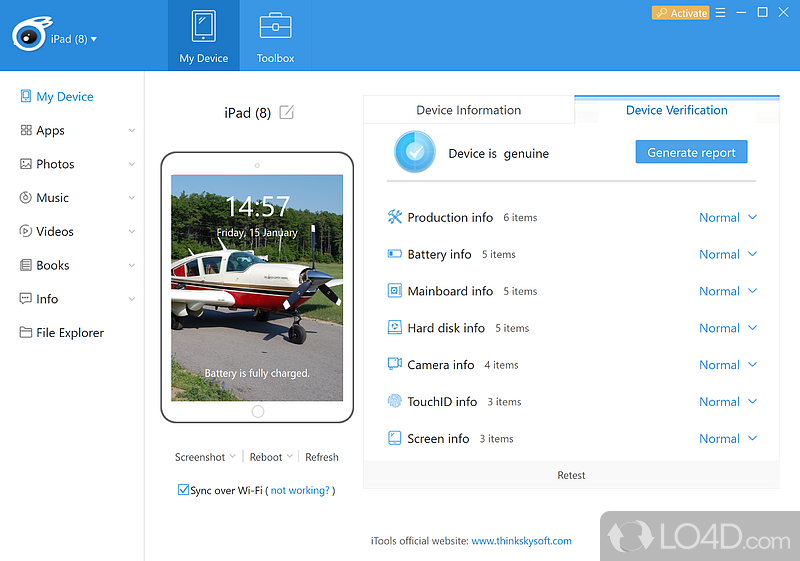Click the Apps grid icon in sidebar

(26, 130)
